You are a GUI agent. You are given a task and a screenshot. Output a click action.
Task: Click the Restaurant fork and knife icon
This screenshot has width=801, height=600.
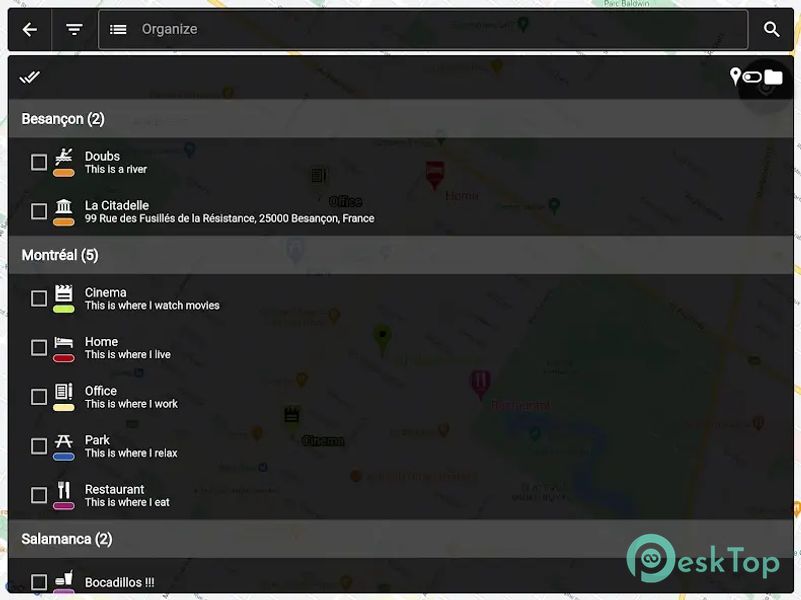(64, 490)
